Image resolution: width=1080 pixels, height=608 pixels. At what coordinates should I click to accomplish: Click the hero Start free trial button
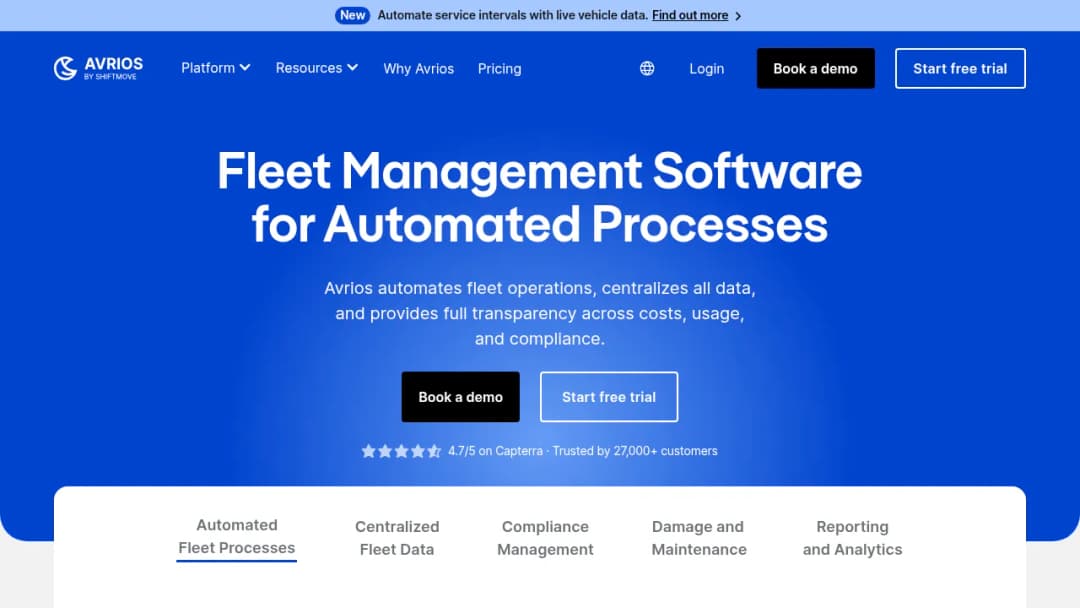point(609,397)
